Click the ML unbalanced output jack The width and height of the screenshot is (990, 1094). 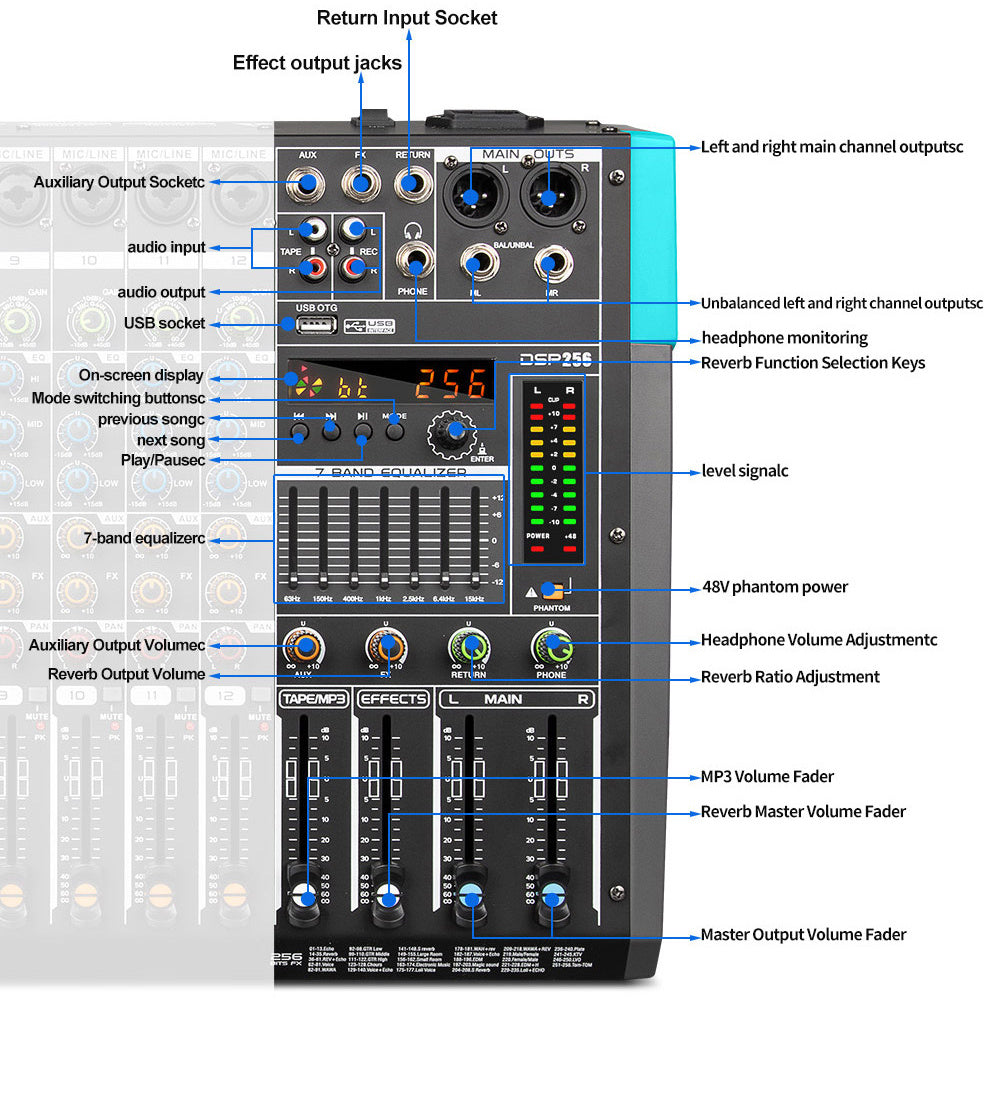pos(479,263)
